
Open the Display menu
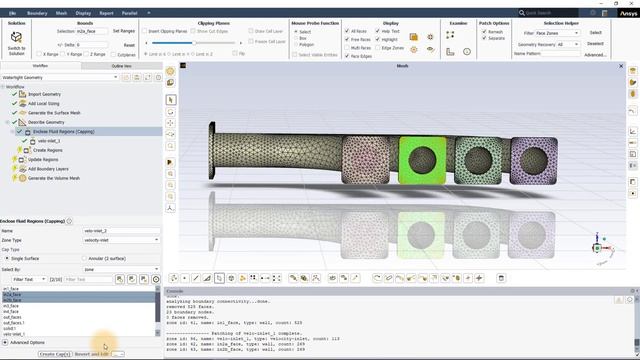(83, 13)
